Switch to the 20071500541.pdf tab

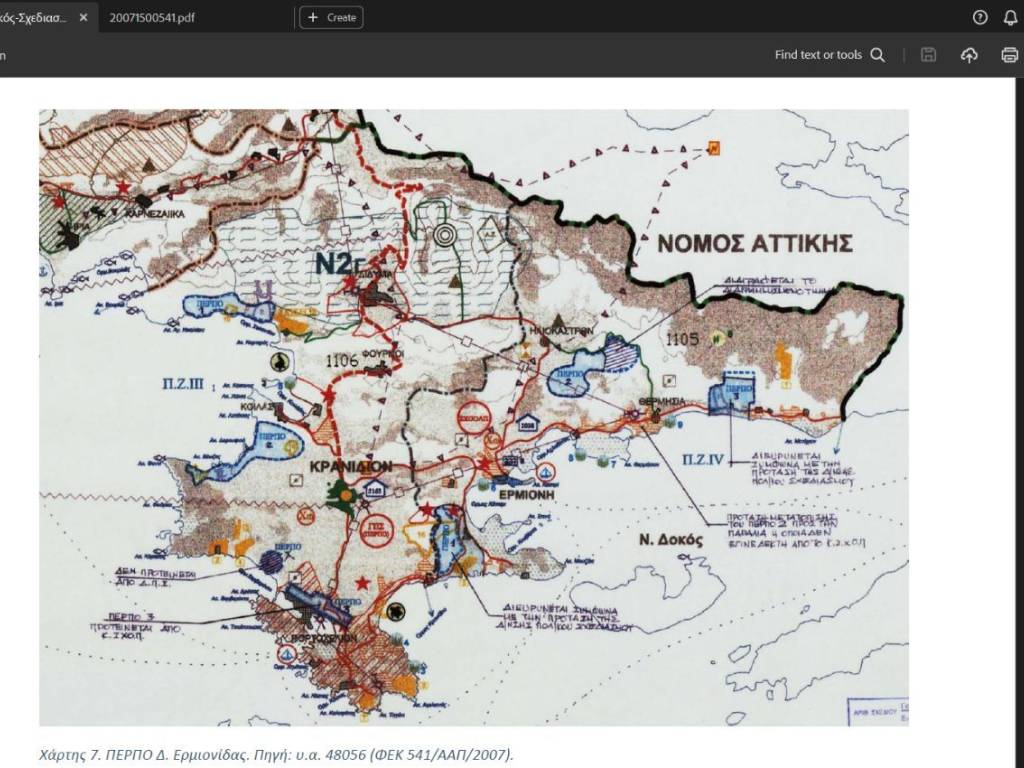[152, 18]
